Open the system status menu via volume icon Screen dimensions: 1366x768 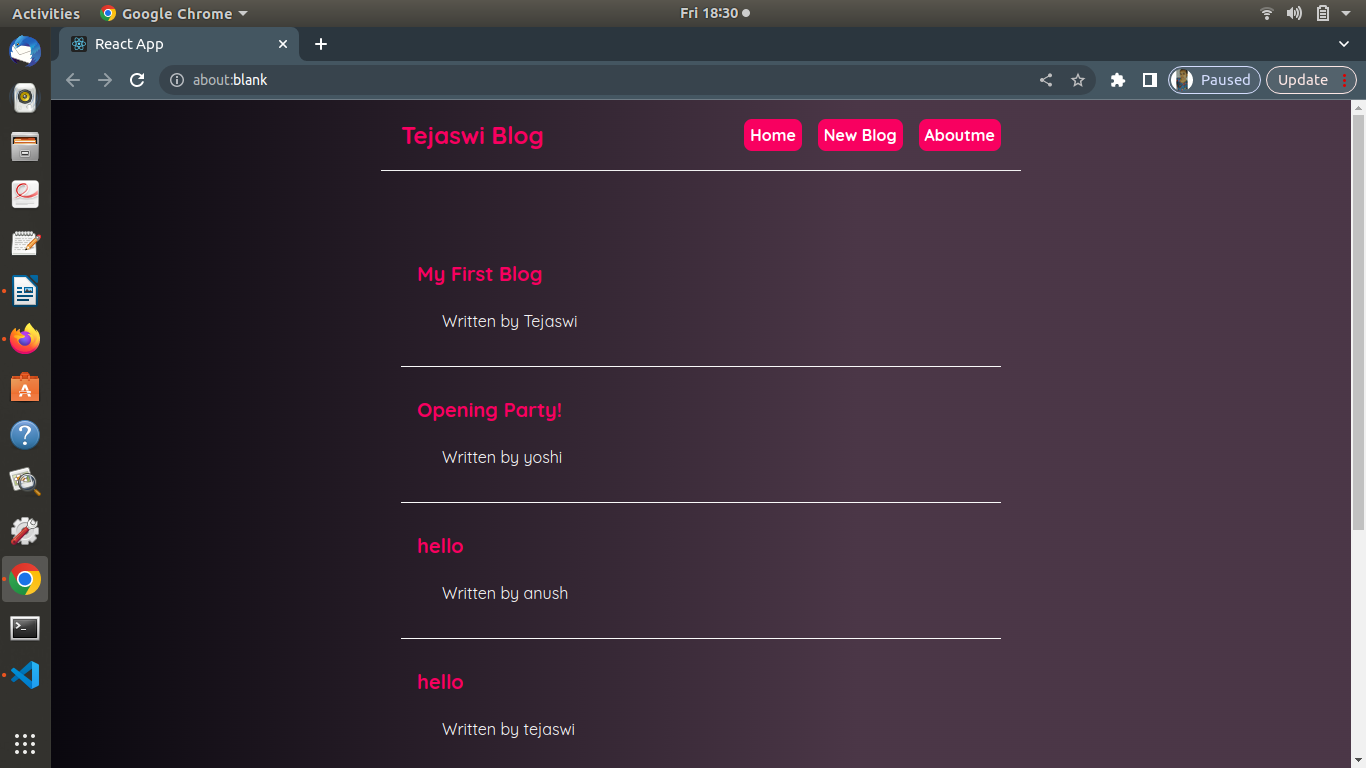1294,13
